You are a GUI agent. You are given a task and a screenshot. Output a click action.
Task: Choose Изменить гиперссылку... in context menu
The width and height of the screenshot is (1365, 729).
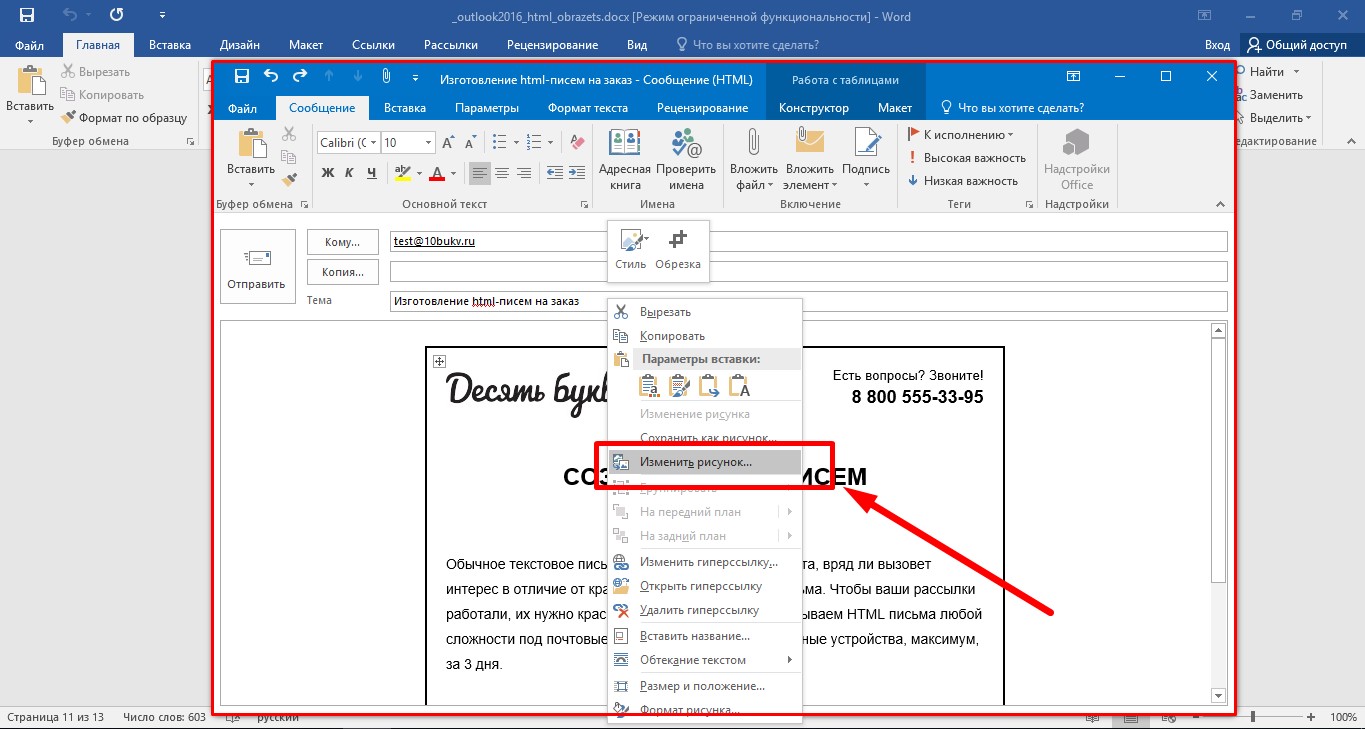pyautogui.click(x=705, y=562)
